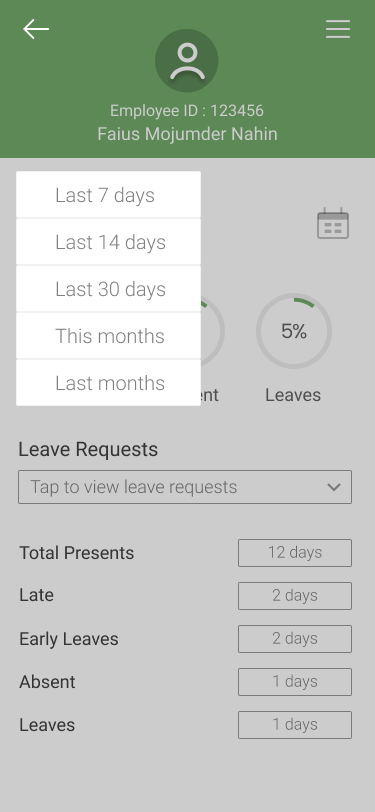
Task: Open the calendar date picker icon
Action: point(333,223)
